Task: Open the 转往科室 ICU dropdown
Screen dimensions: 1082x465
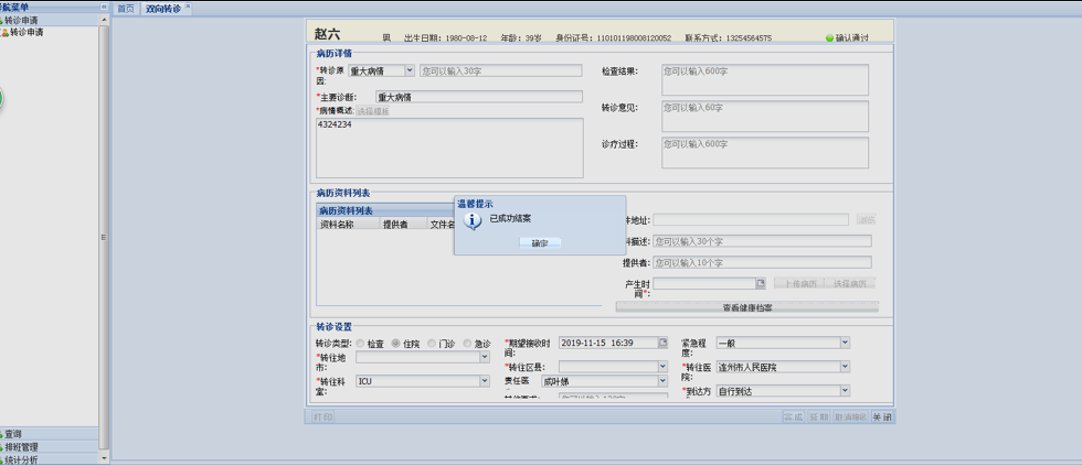Action: pos(485,381)
